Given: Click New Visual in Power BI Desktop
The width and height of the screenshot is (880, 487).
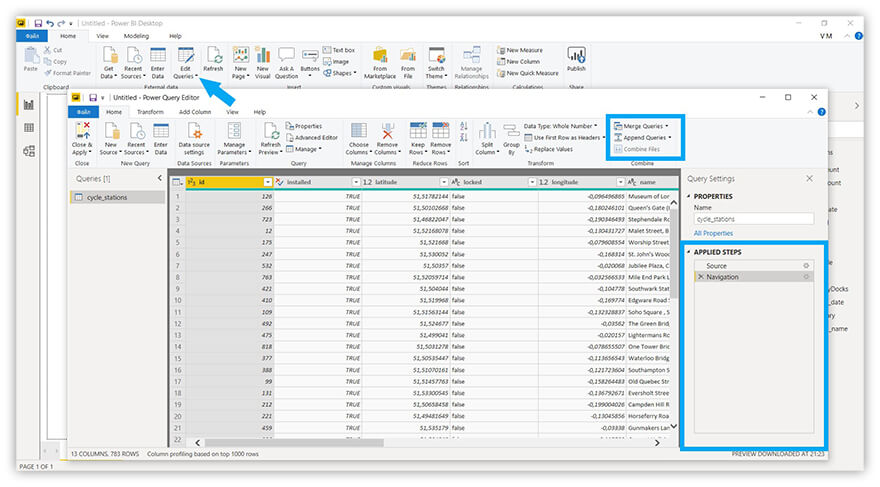Looking at the screenshot, I should (263, 63).
